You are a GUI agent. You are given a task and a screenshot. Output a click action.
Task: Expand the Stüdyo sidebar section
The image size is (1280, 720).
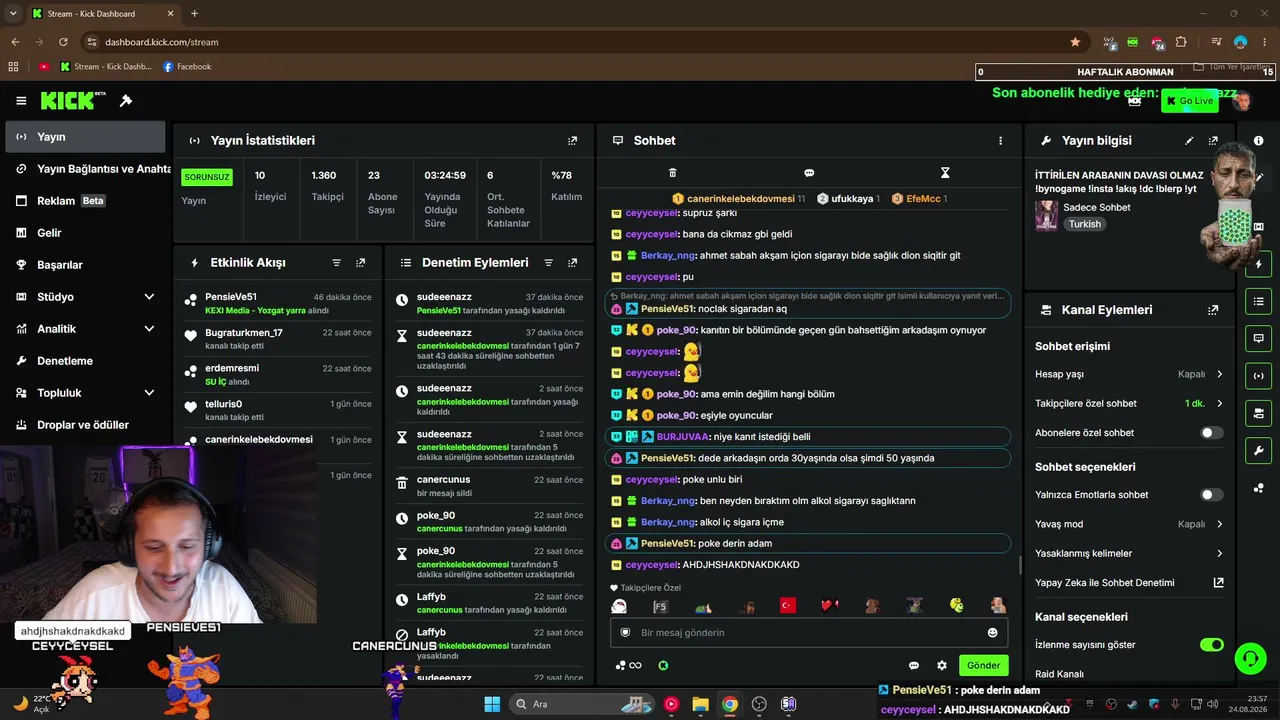click(149, 297)
